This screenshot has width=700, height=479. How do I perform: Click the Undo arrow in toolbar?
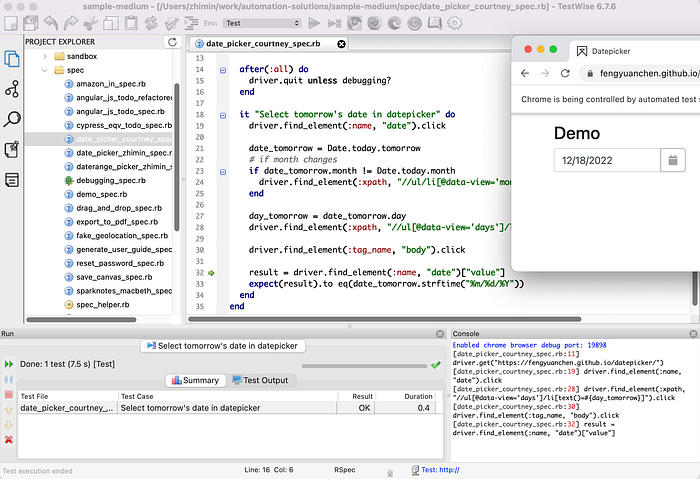click(51, 23)
